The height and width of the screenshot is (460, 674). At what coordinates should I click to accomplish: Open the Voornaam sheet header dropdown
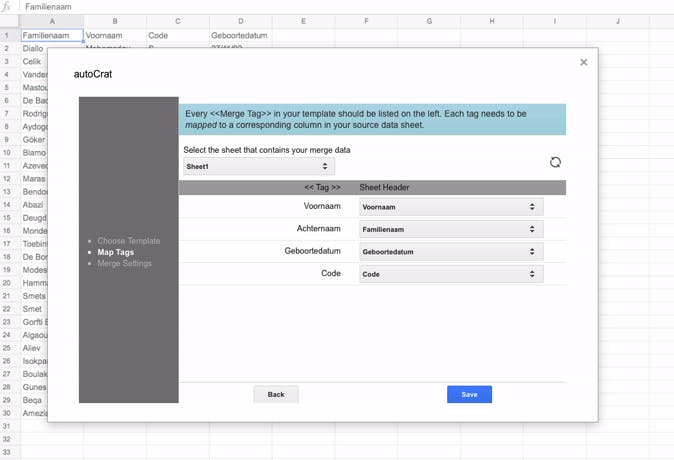[451, 207]
